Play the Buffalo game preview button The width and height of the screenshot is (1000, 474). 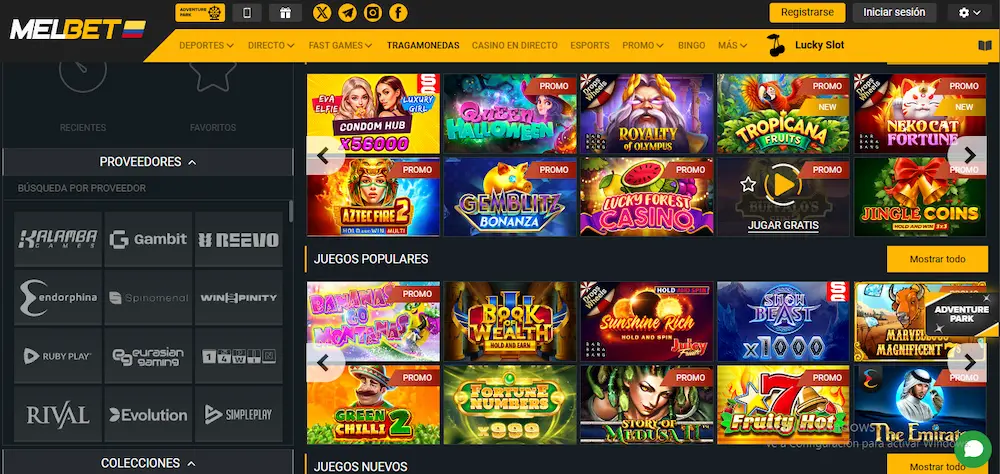(784, 185)
